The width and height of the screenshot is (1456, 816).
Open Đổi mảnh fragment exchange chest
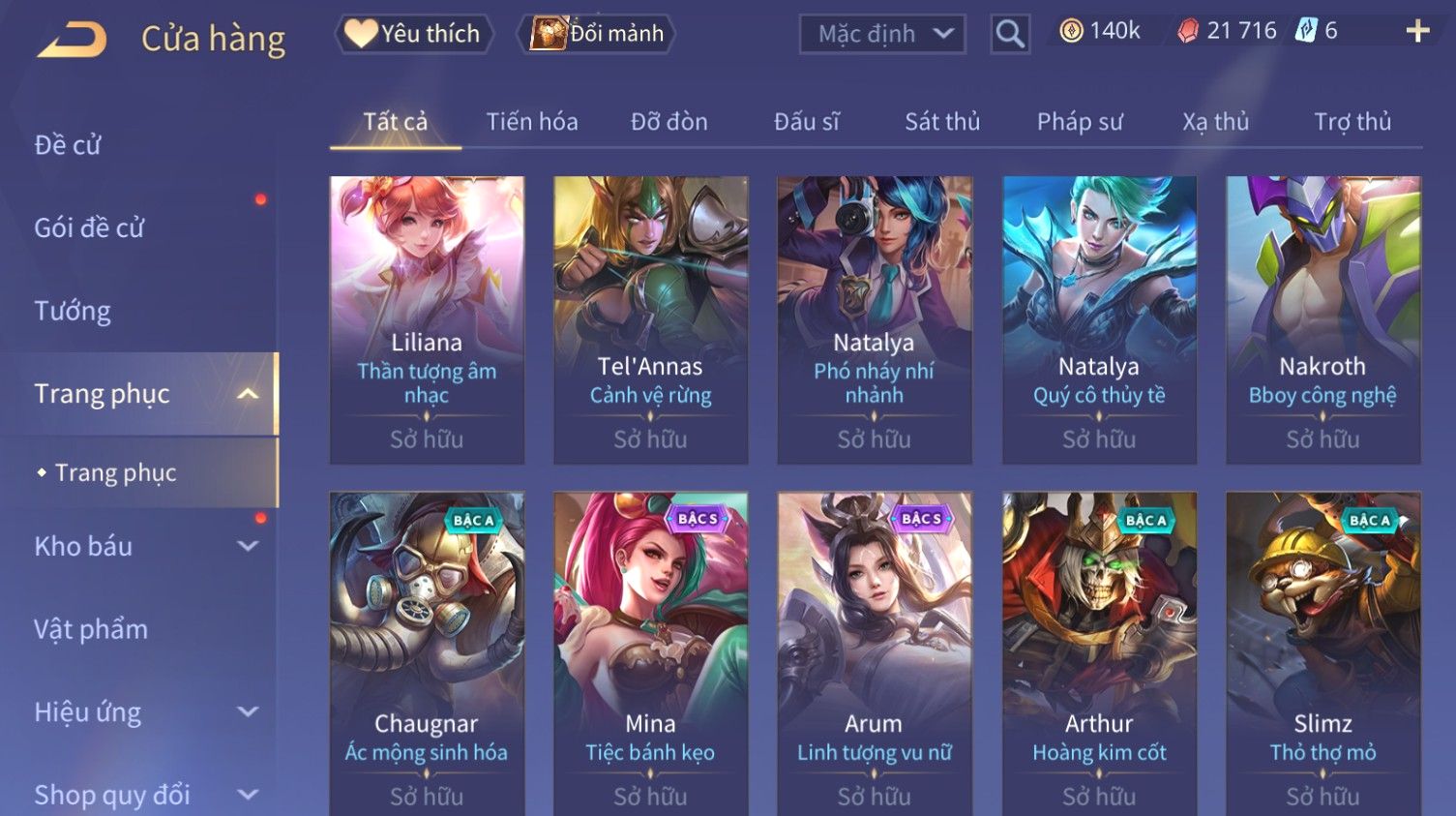[x=597, y=34]
